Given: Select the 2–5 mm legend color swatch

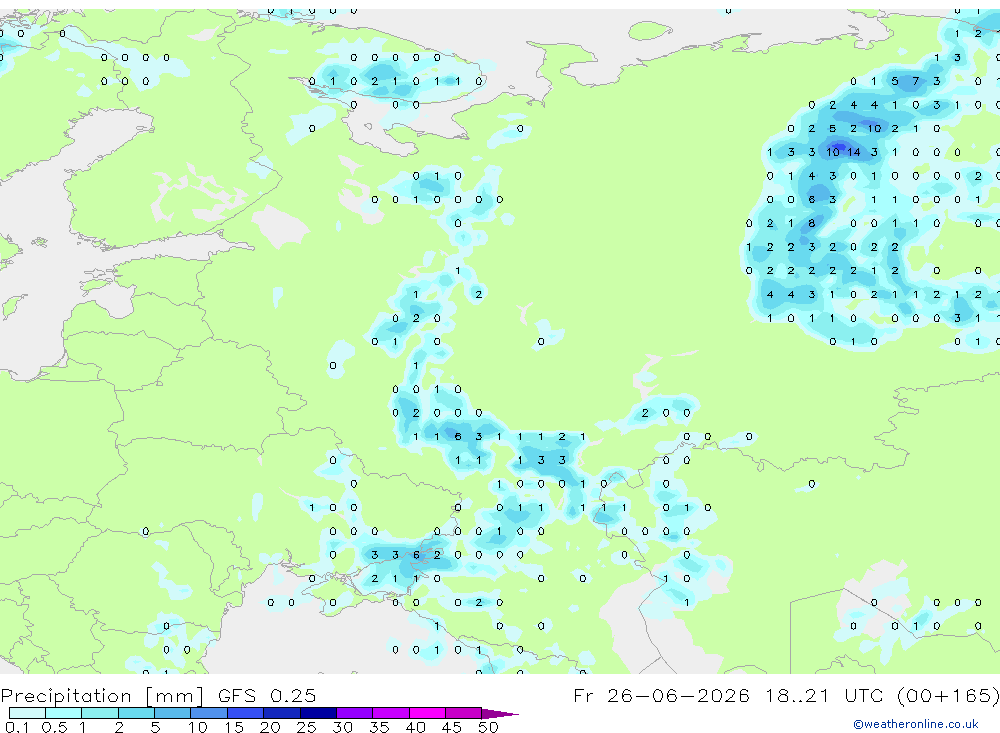Looking at the screenshot, I should (x=136, y=713).
